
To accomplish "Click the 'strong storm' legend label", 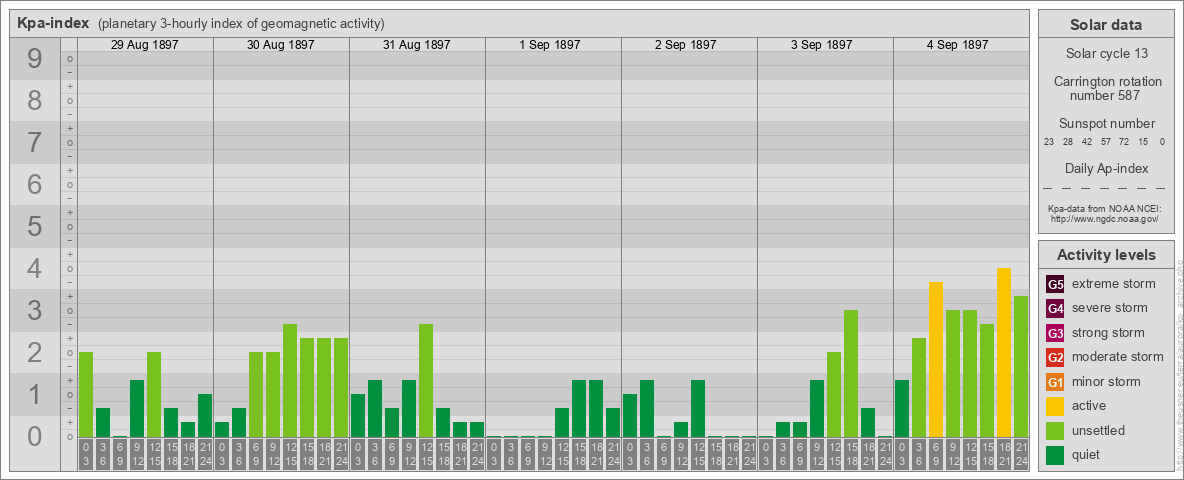I will click(1108, 332).
